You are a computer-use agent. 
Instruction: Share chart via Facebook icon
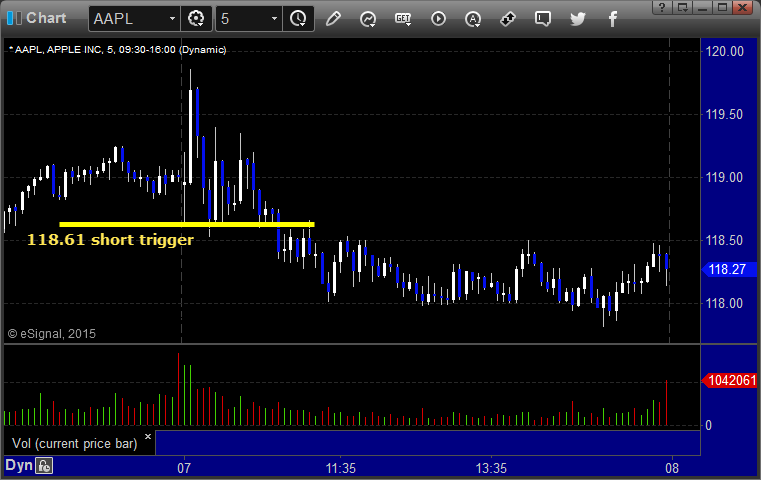612,19
